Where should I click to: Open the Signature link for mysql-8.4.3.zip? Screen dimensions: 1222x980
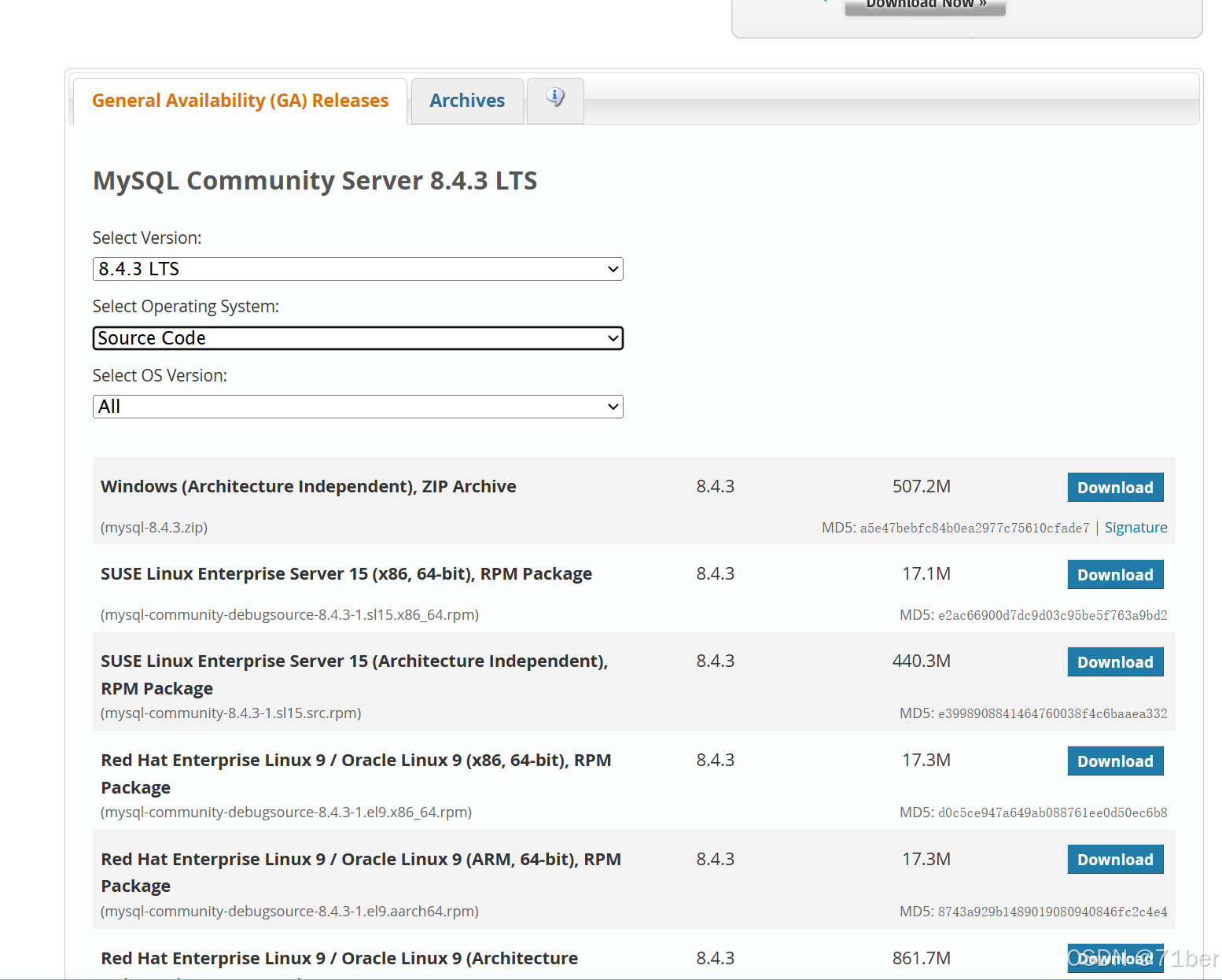[1136, 528]
